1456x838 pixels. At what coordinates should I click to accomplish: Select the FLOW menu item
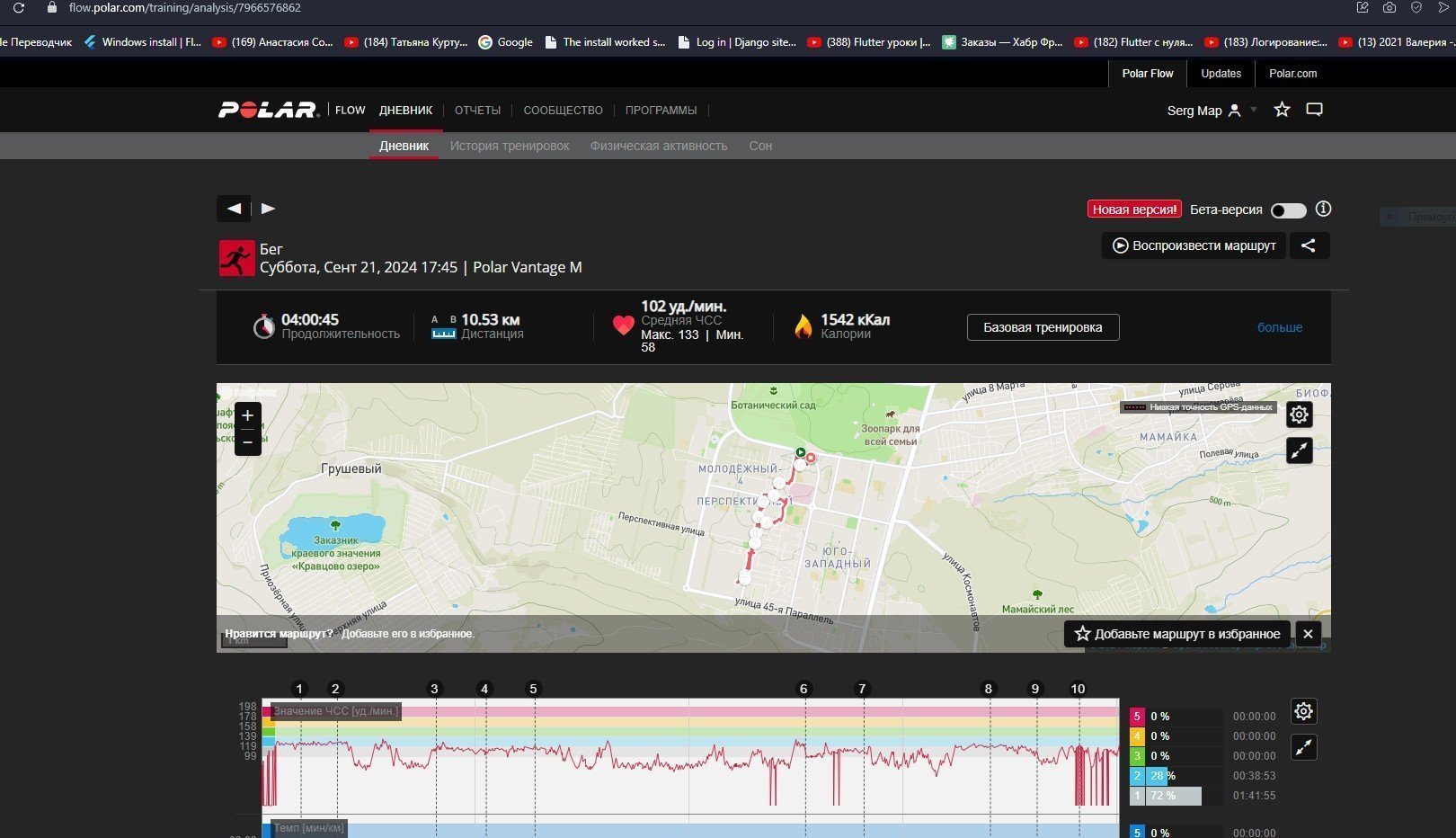(x=351, y=111)
